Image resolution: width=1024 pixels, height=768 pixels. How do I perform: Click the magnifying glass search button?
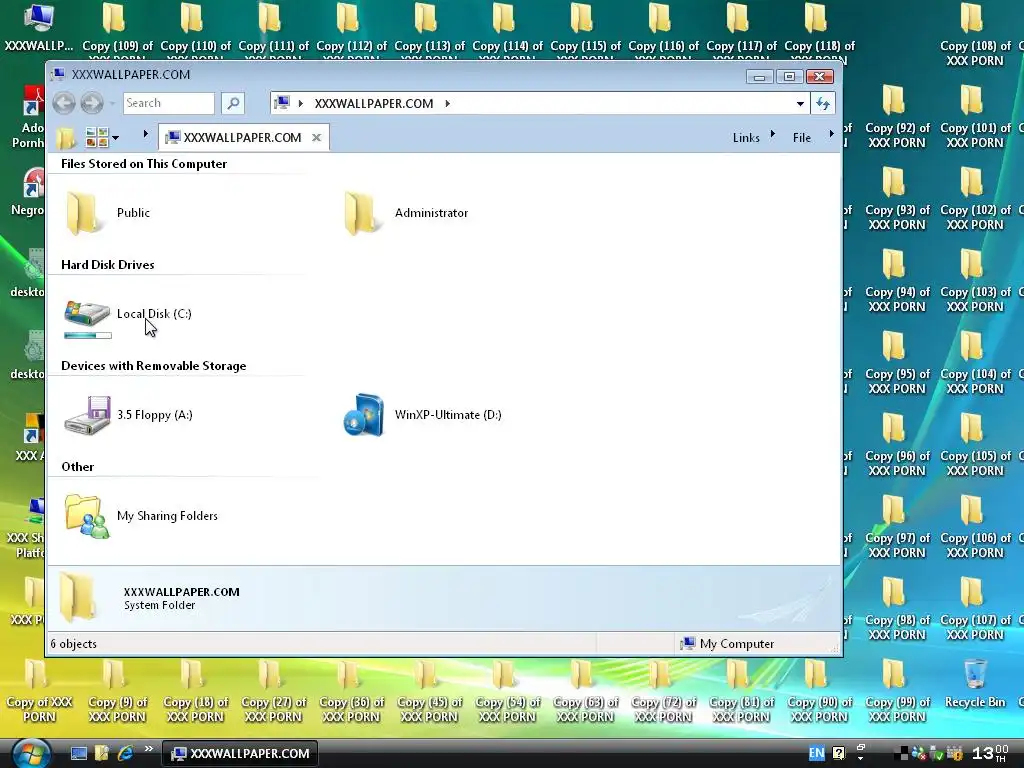point(233,103)
